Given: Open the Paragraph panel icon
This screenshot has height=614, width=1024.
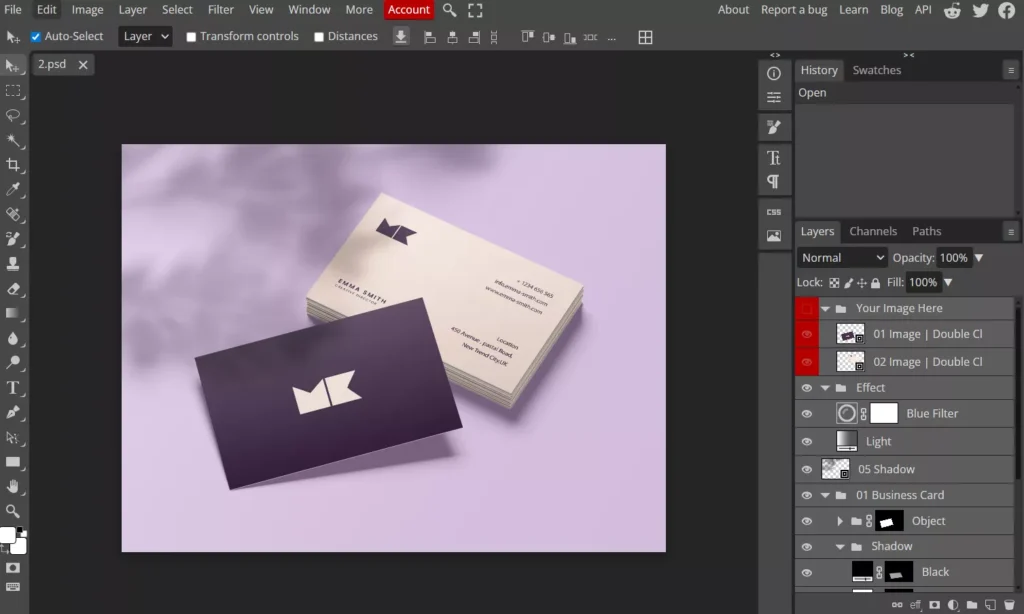Looking at the screenshot, I should pos(774,182).
